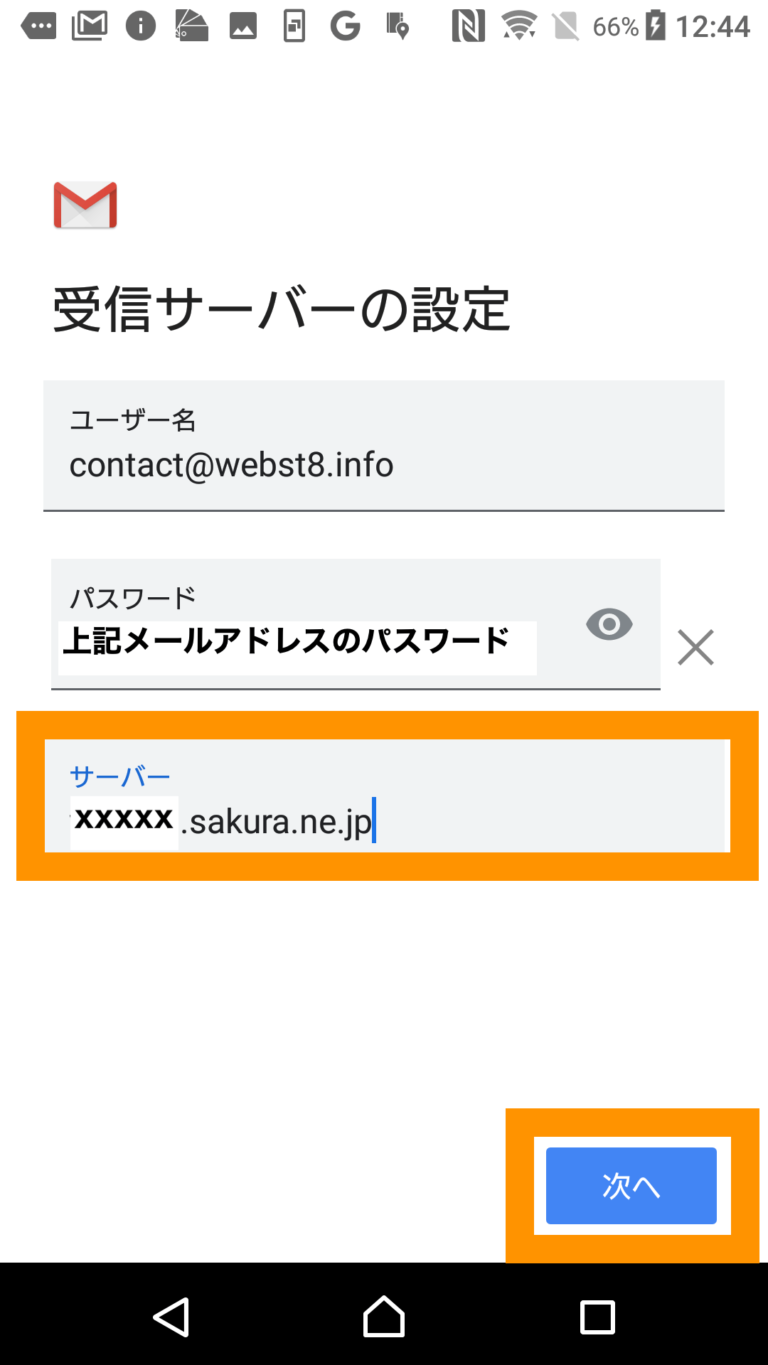Tap the Wi-Fi status icon
The width and height of the screenshot is (768, 1365).
pos(519,26)
